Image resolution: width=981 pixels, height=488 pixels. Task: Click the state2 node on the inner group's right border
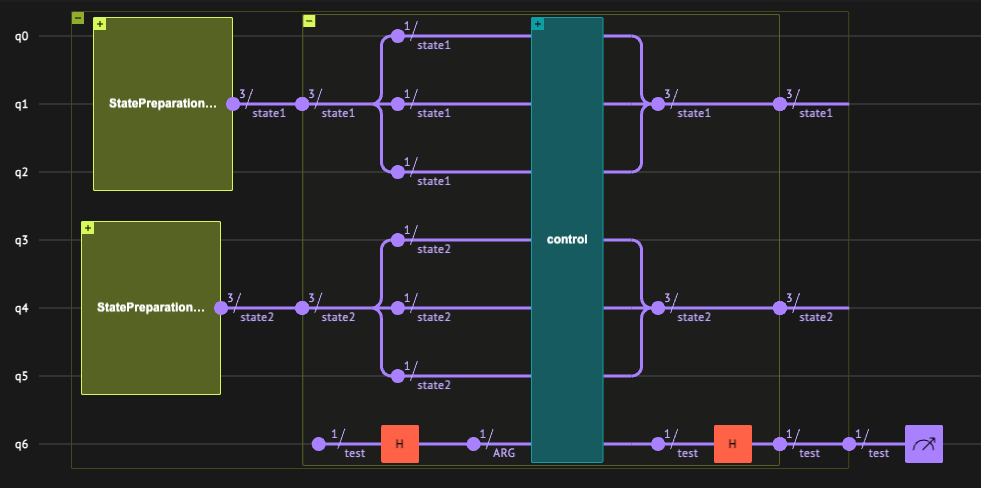click(780, 308)
